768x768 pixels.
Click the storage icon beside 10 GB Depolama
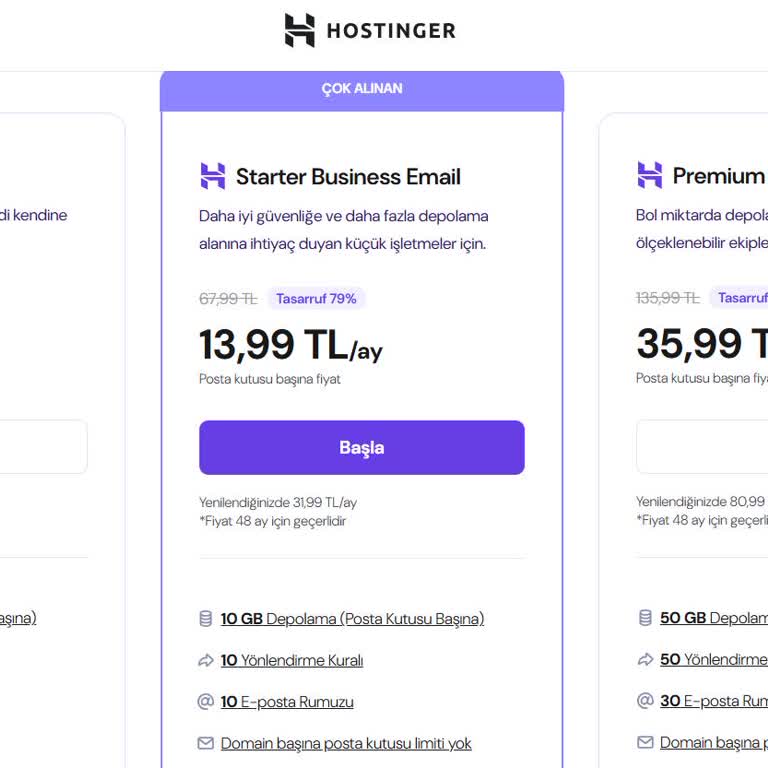[206, 619]
